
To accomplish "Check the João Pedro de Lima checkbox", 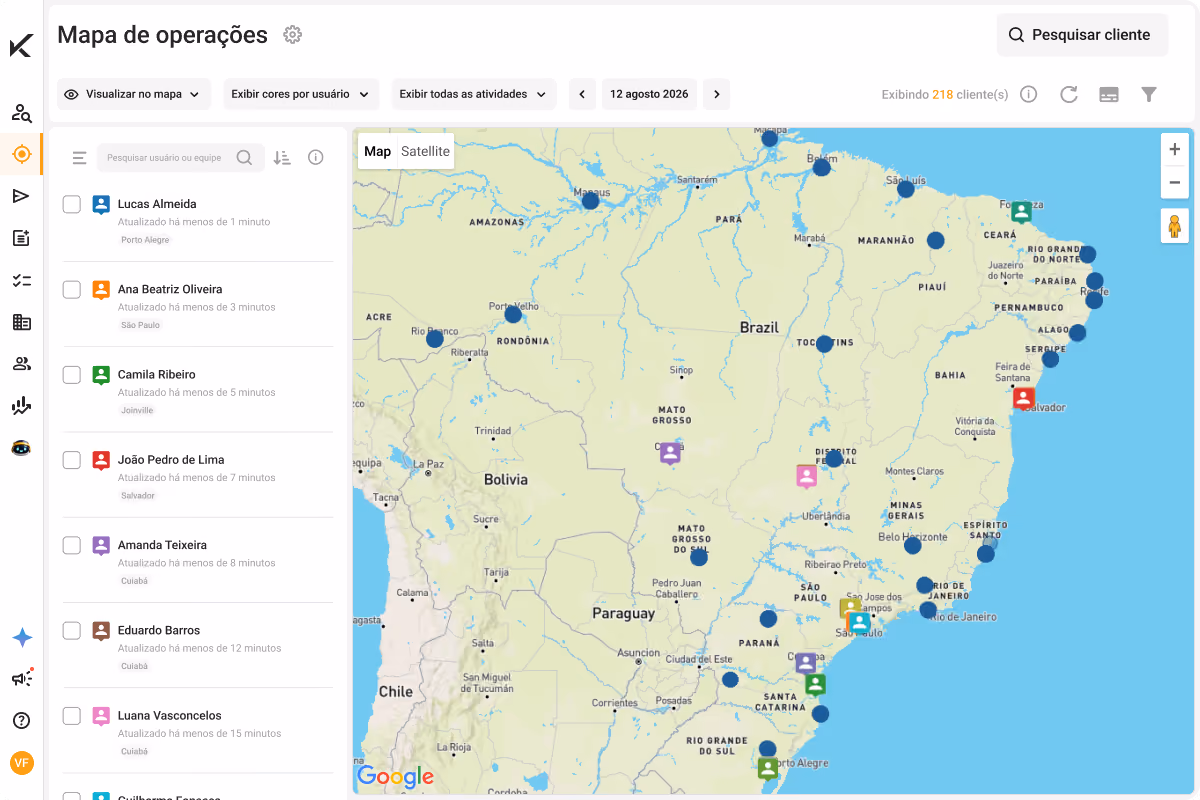I will point(72,460).
